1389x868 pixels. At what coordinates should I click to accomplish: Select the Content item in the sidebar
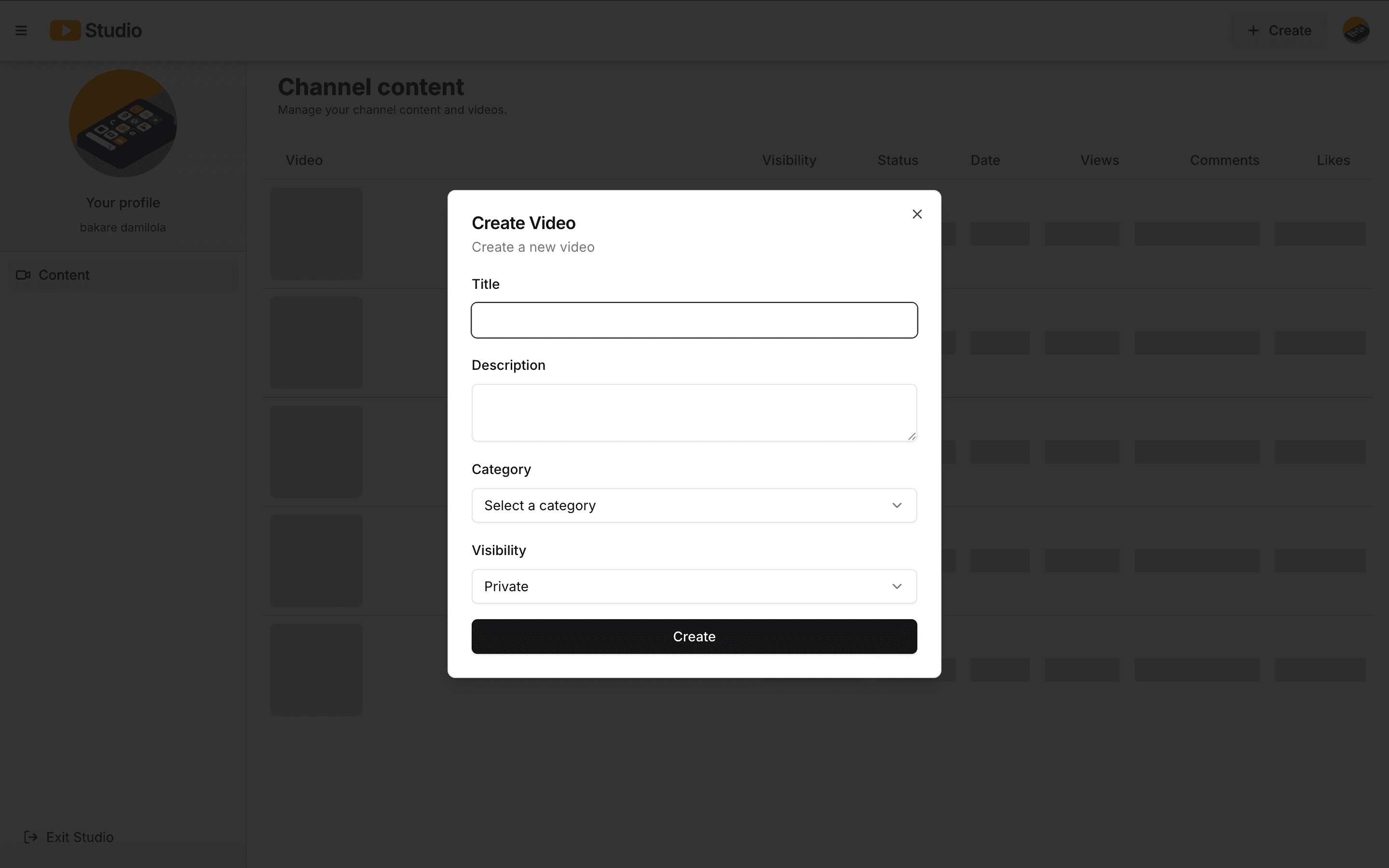[64, 274]
